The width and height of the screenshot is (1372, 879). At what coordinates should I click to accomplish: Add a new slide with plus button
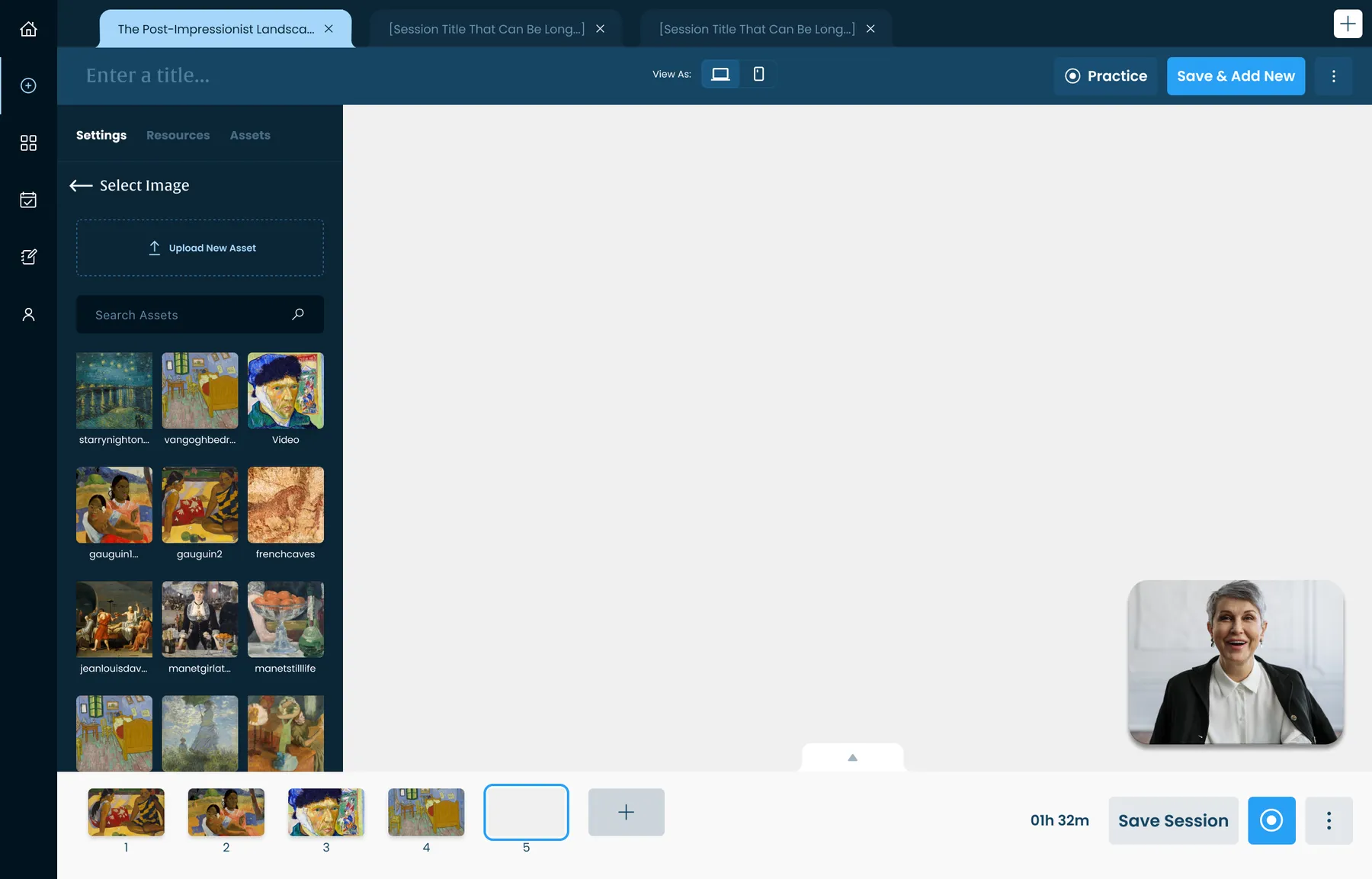pyautogui.click(x=627, y=812)
